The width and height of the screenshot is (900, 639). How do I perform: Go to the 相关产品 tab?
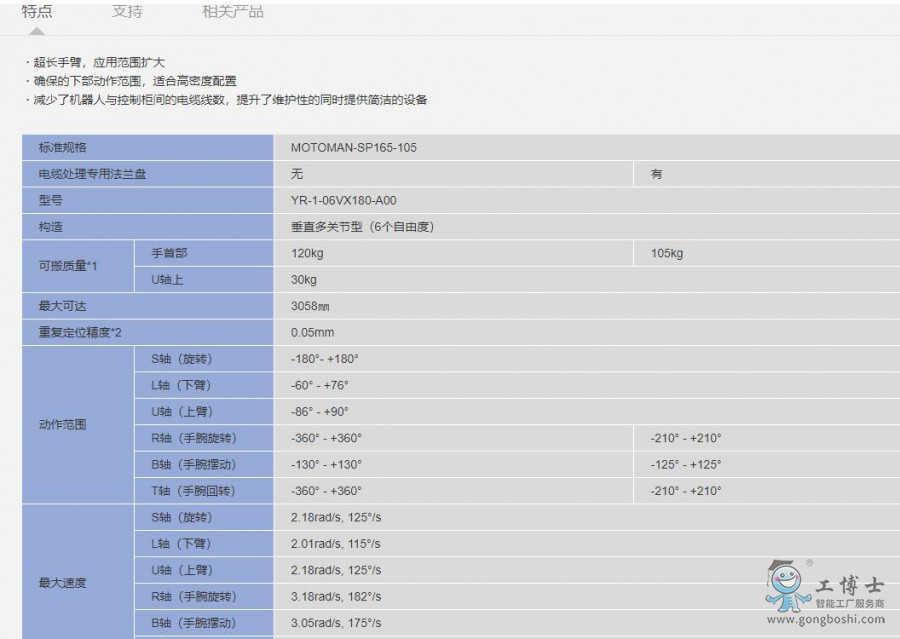[x=232, y=11]
